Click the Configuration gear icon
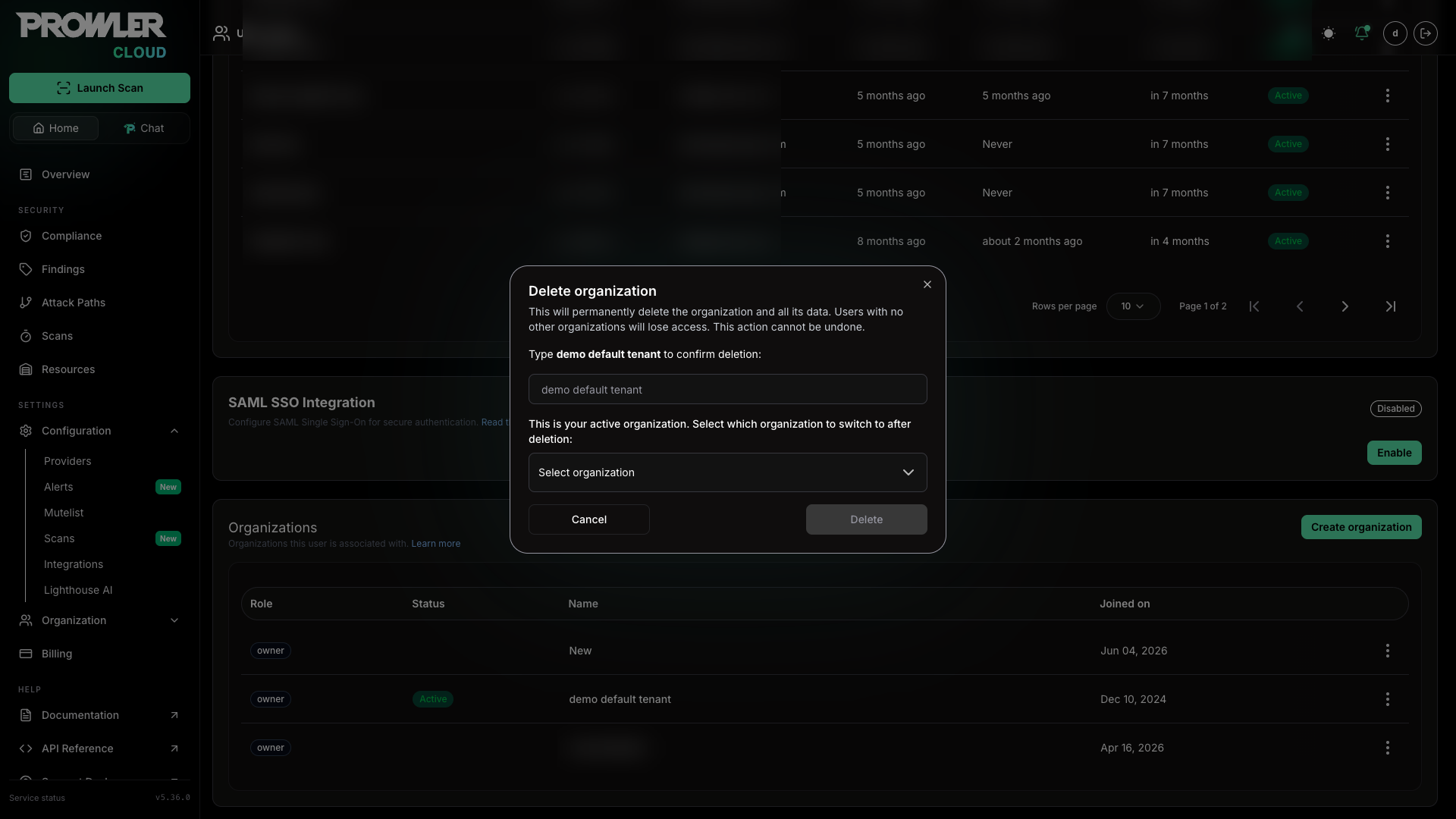Image resolution: width=1456 pixels, height=819 pixels. (26, 431)
